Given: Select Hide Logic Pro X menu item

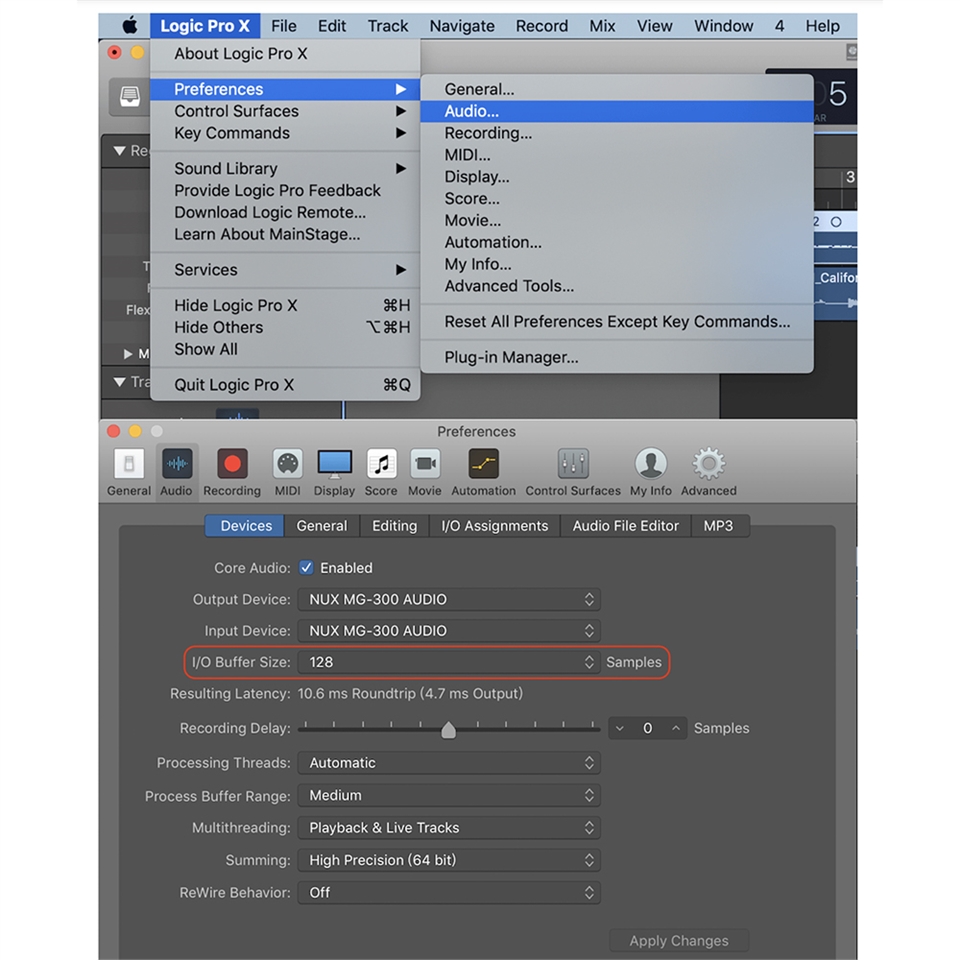Looking at the screenshot, I should coord(285,306).
